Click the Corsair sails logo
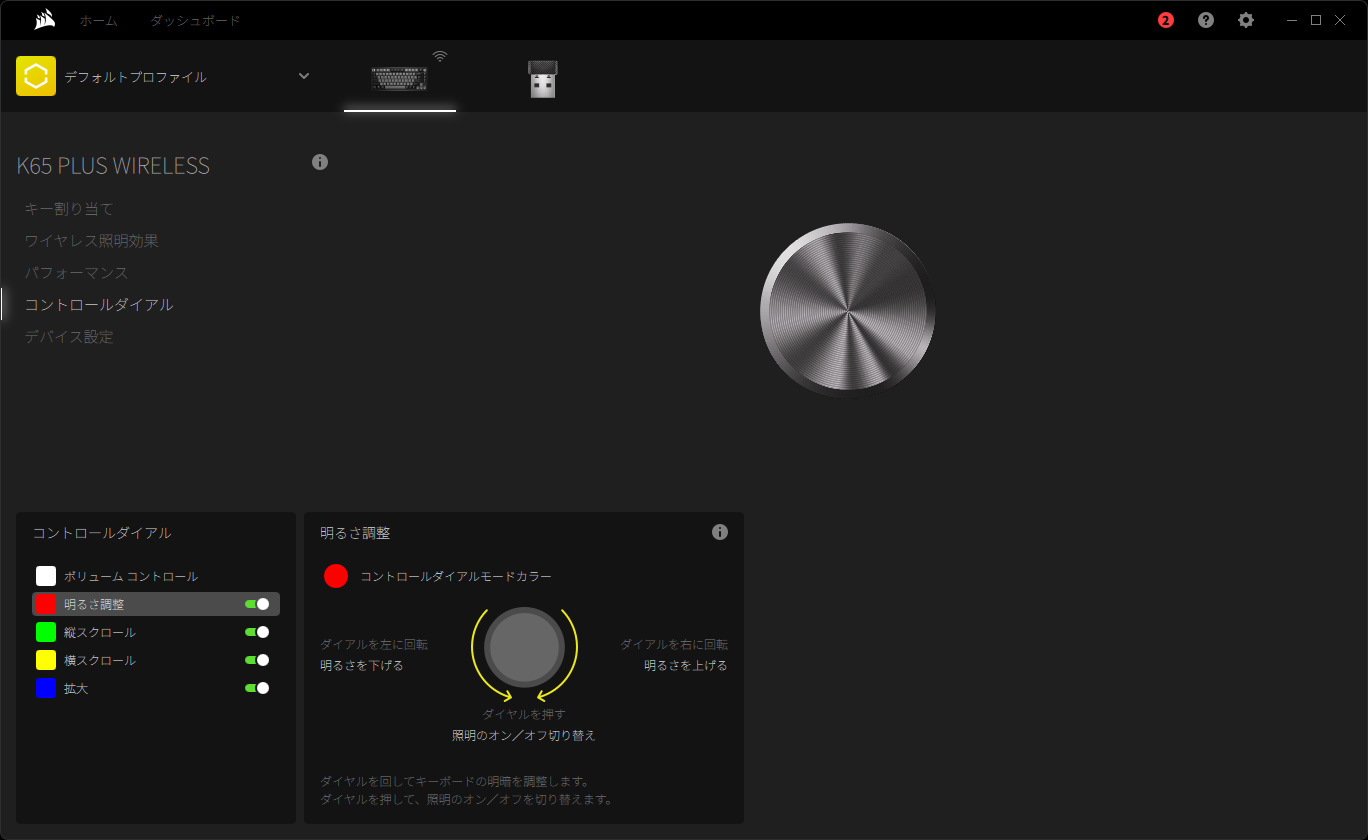1368x840 pixels. pos(44,20)
